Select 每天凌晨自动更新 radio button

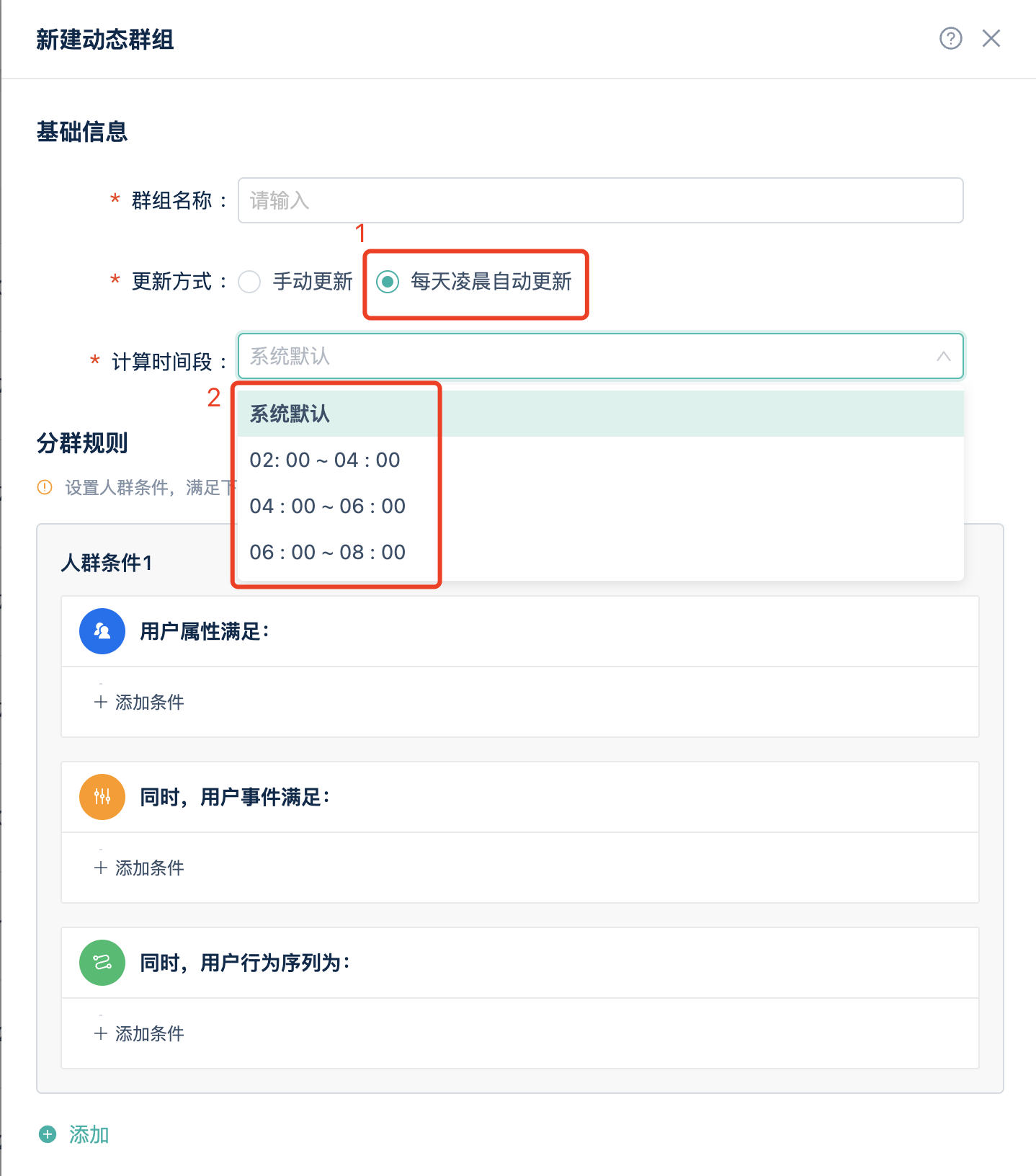pos(388,282)
